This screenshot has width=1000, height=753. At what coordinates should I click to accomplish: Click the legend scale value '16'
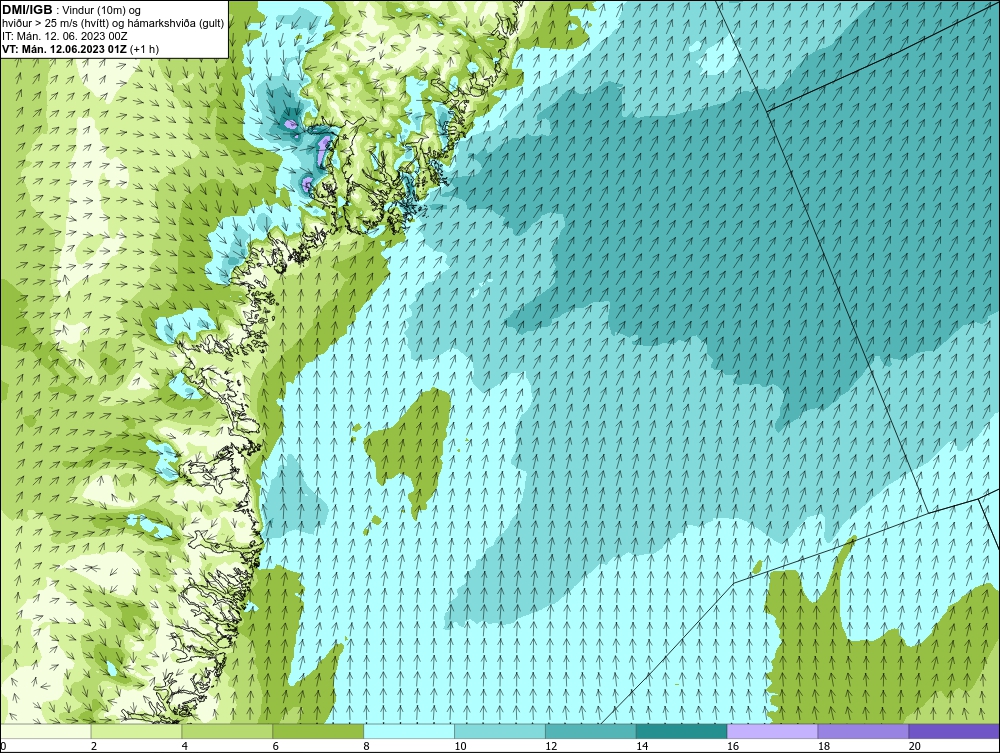tap(733, 746)
